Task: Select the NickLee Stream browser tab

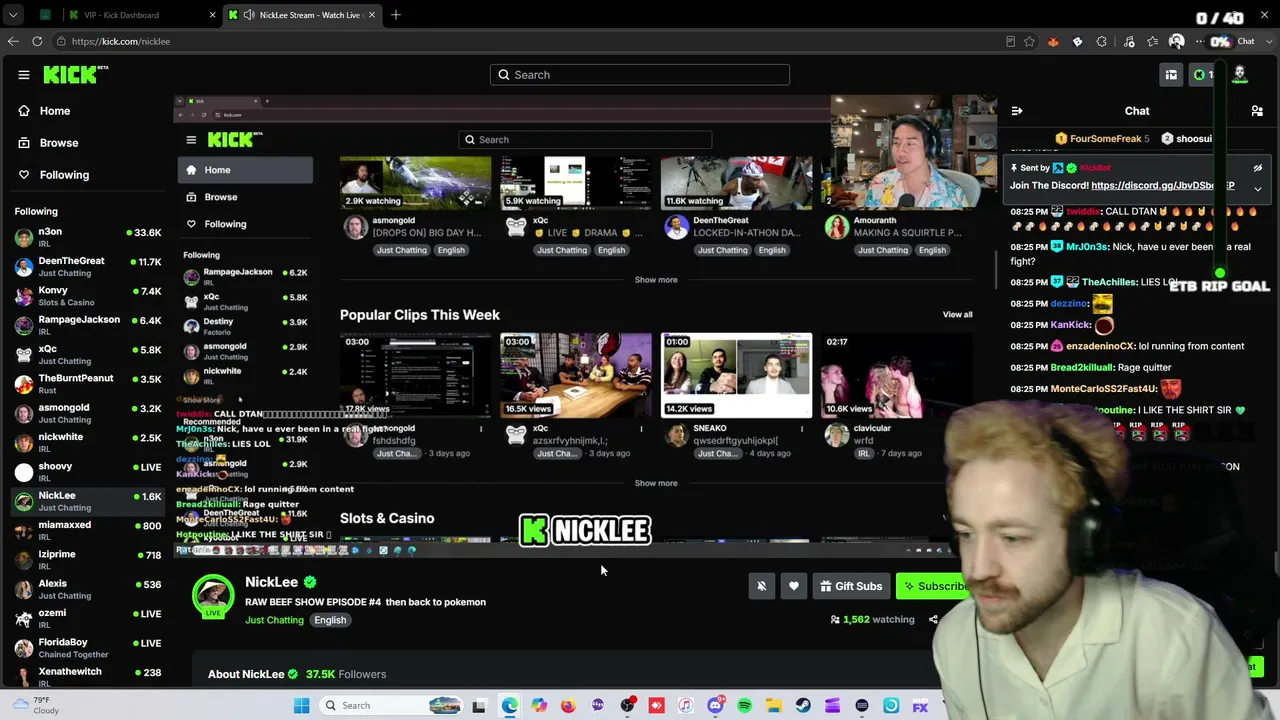Action: click(303, 15)
